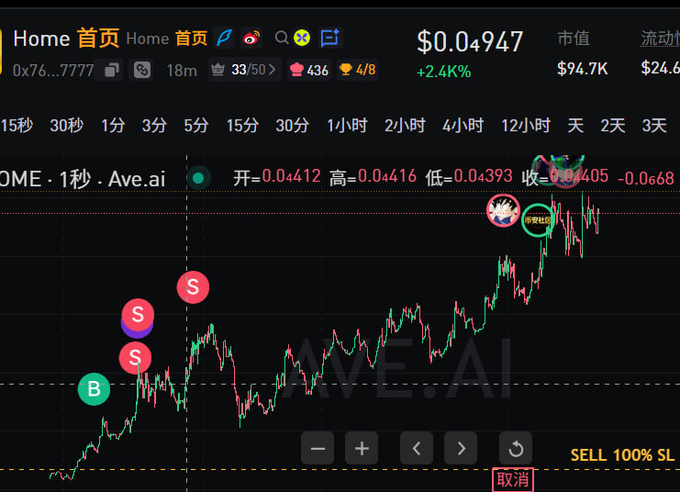Click the SELL 100% SL order label
Viewport: 680px width, 492px height.
pyautogui.click(x=622, y=455)
